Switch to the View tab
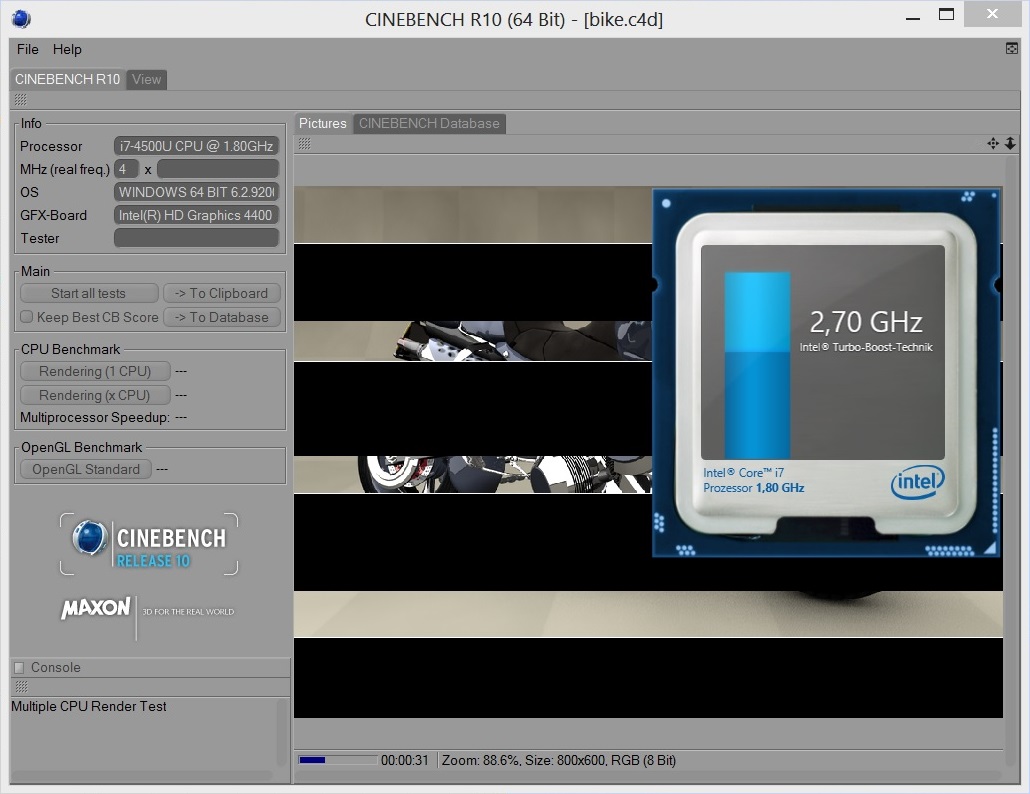Image resolution: width=1030 pixels, height=794 pixels. [x=146, y=79]
